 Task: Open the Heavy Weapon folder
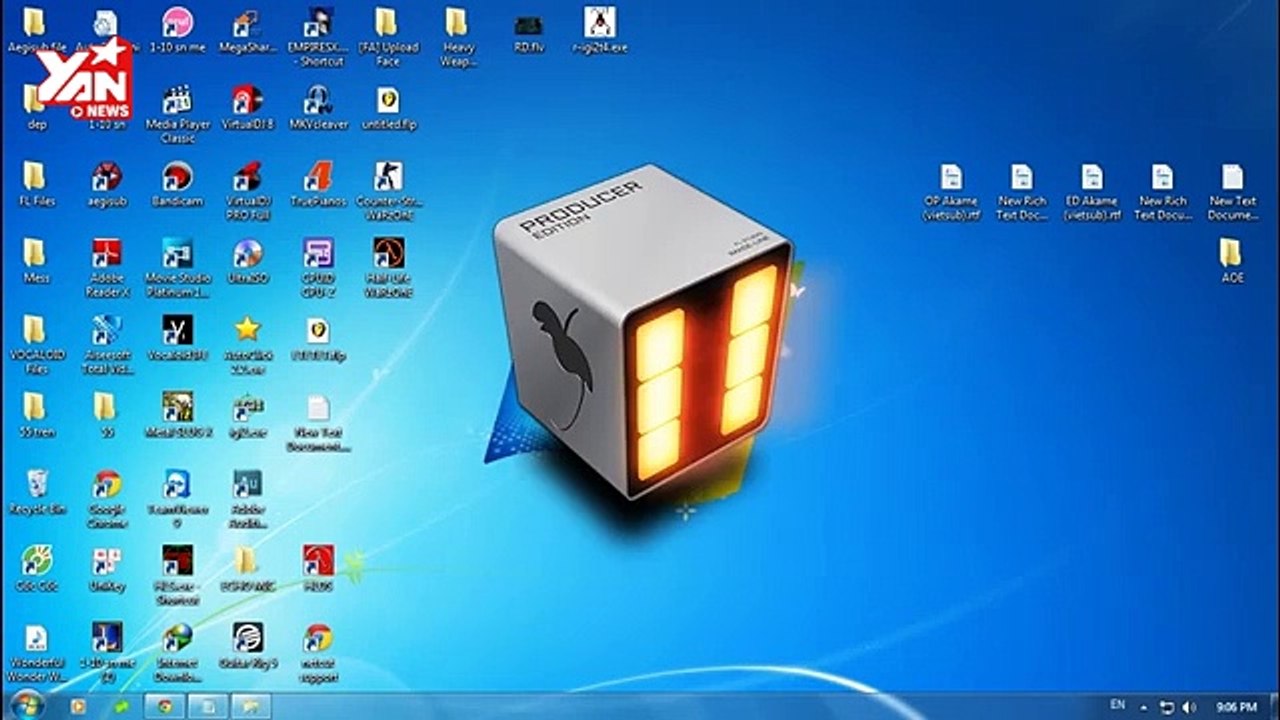[457, 38]
